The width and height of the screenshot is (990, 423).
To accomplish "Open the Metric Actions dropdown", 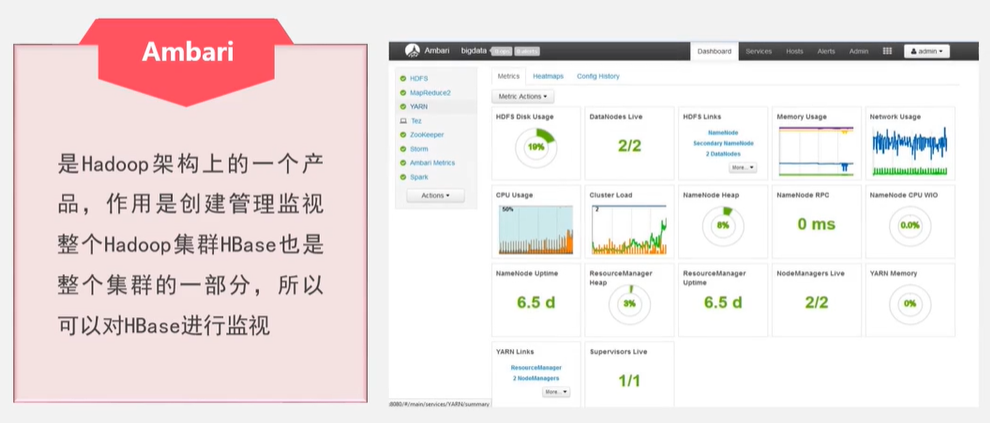I will click(x=523, y=97).
